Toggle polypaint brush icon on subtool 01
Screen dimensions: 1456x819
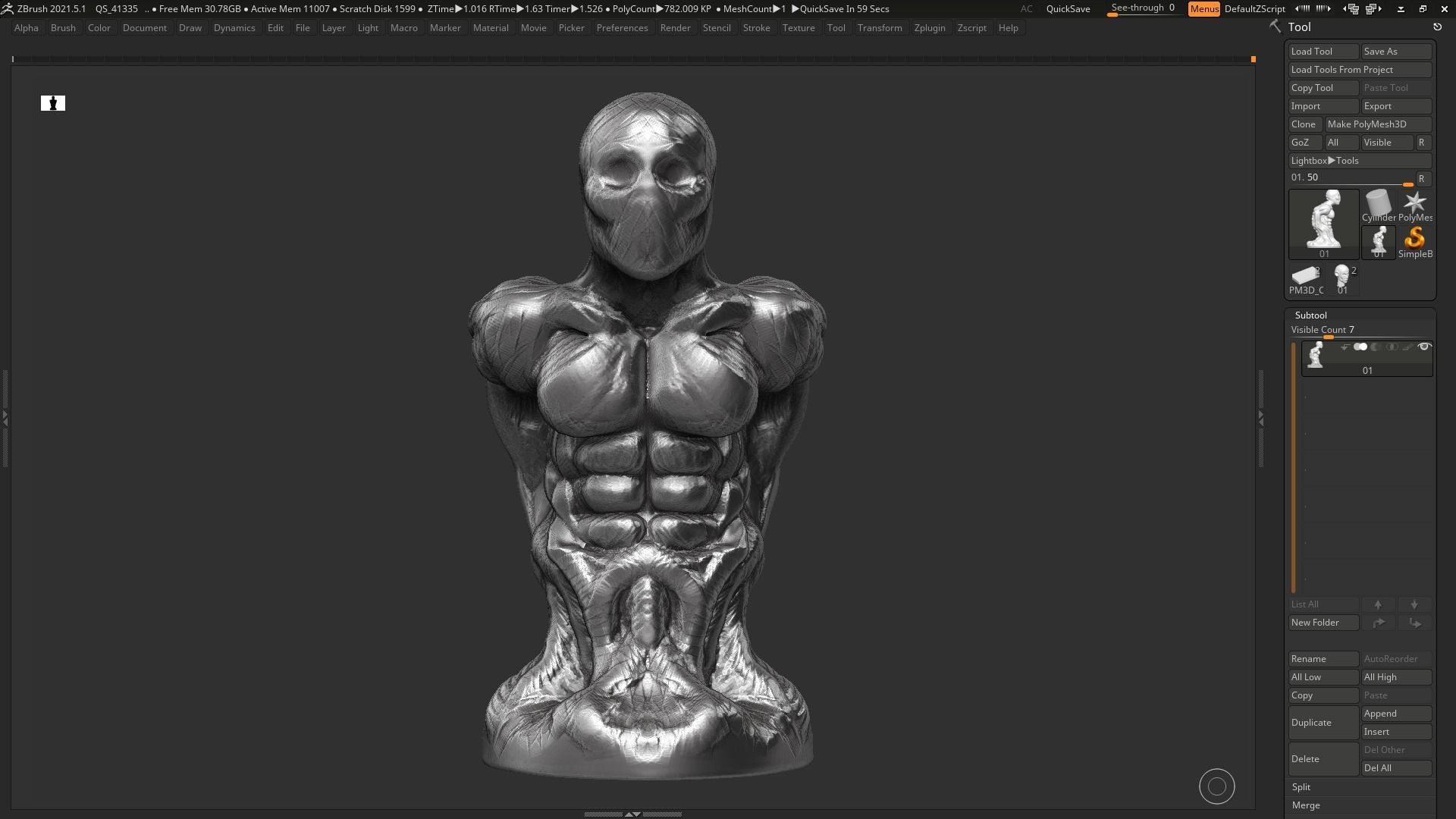(1407, 347)
